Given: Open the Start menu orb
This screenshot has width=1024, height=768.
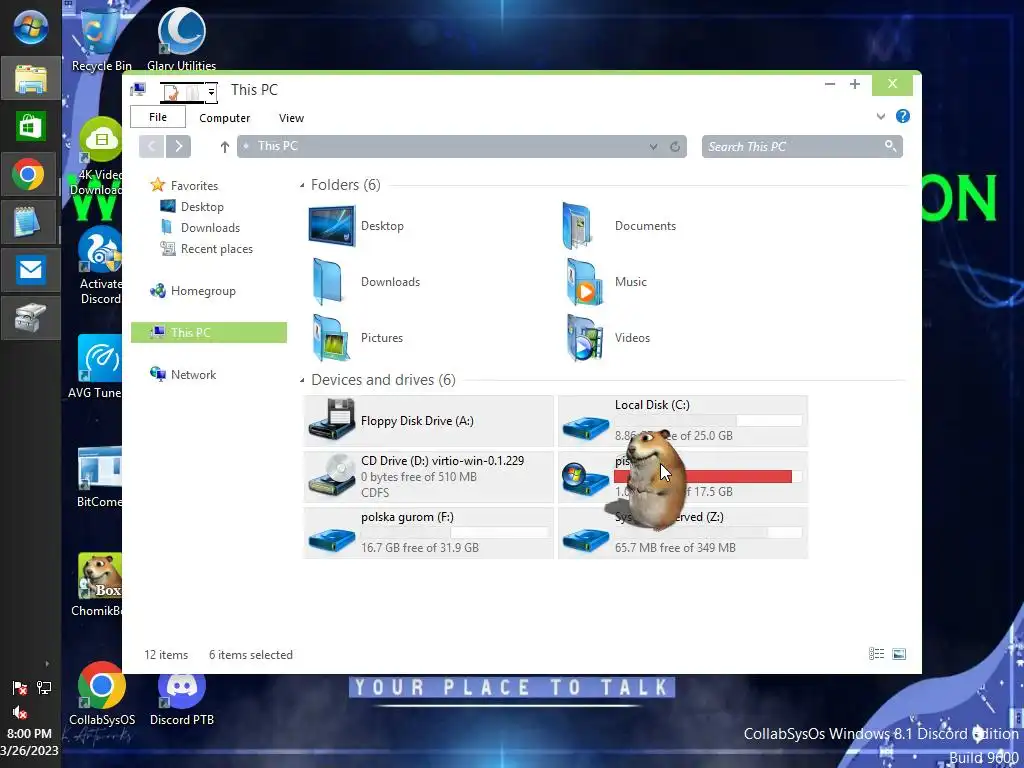Looking at the screenshot, I should click(30, 27).
